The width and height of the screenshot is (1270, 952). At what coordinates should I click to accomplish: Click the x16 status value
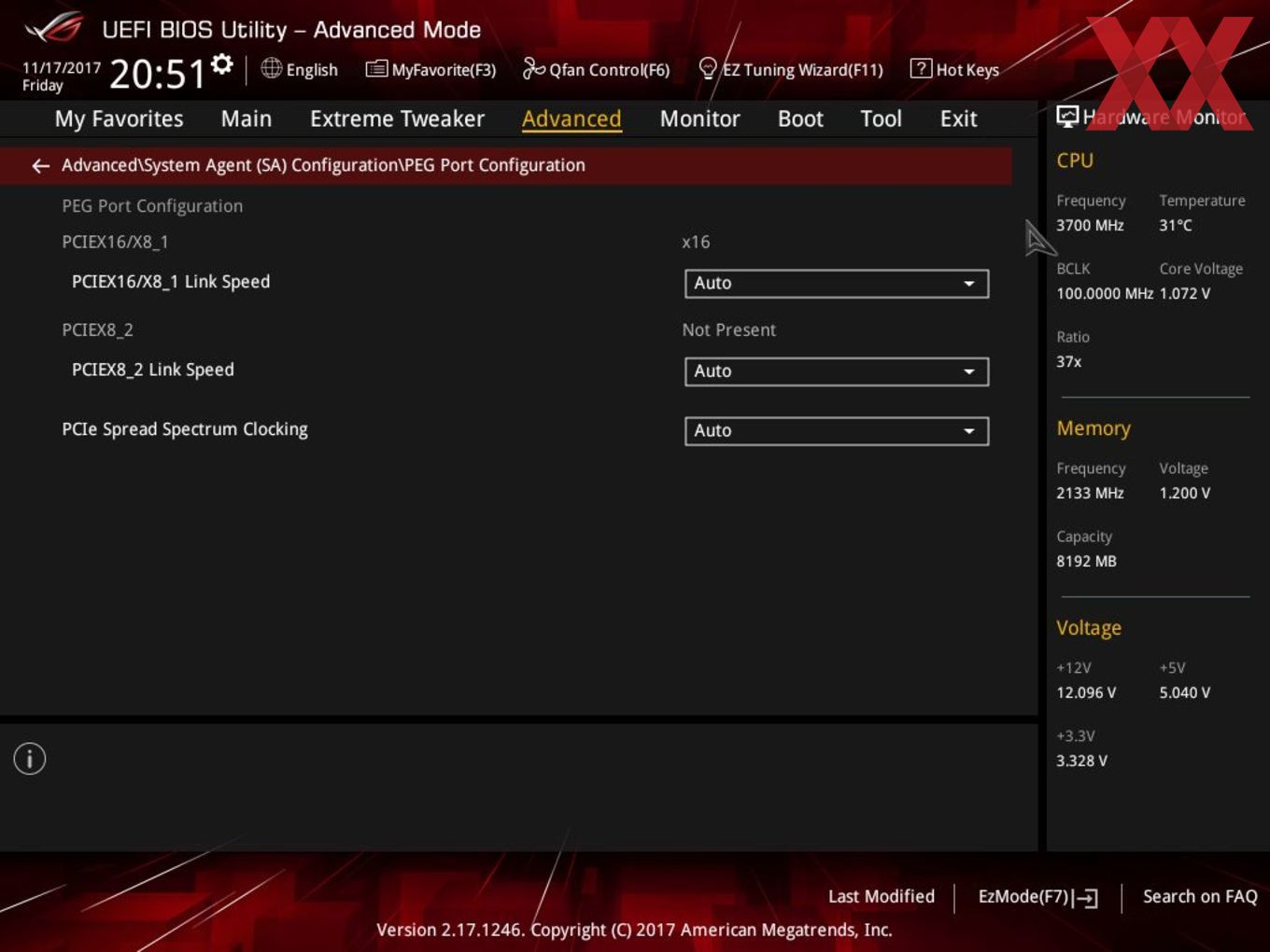tap(696, 242)
